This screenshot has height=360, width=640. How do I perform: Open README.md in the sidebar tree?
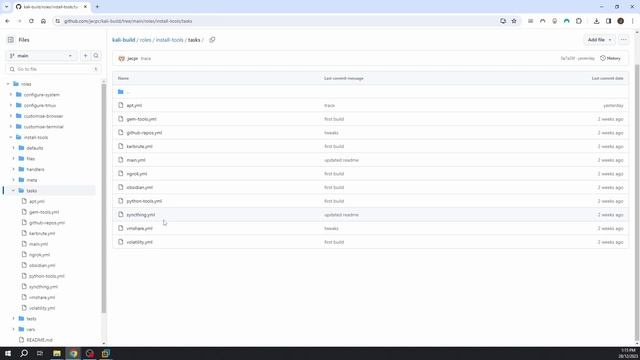[39, 340]
